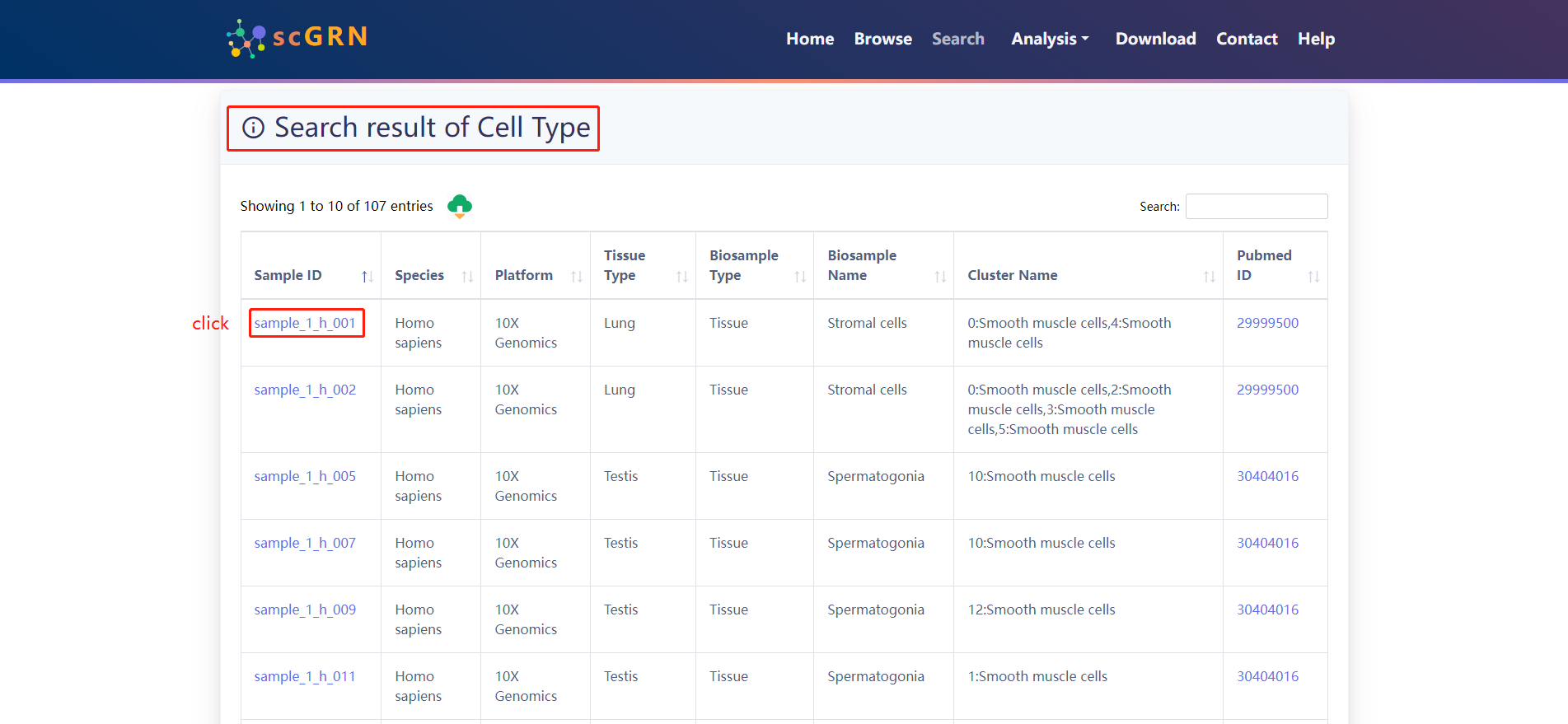Viewport: 1568px width, 724px height.
Task: Sort table by Platform arrows
Action: pos(577,277)
